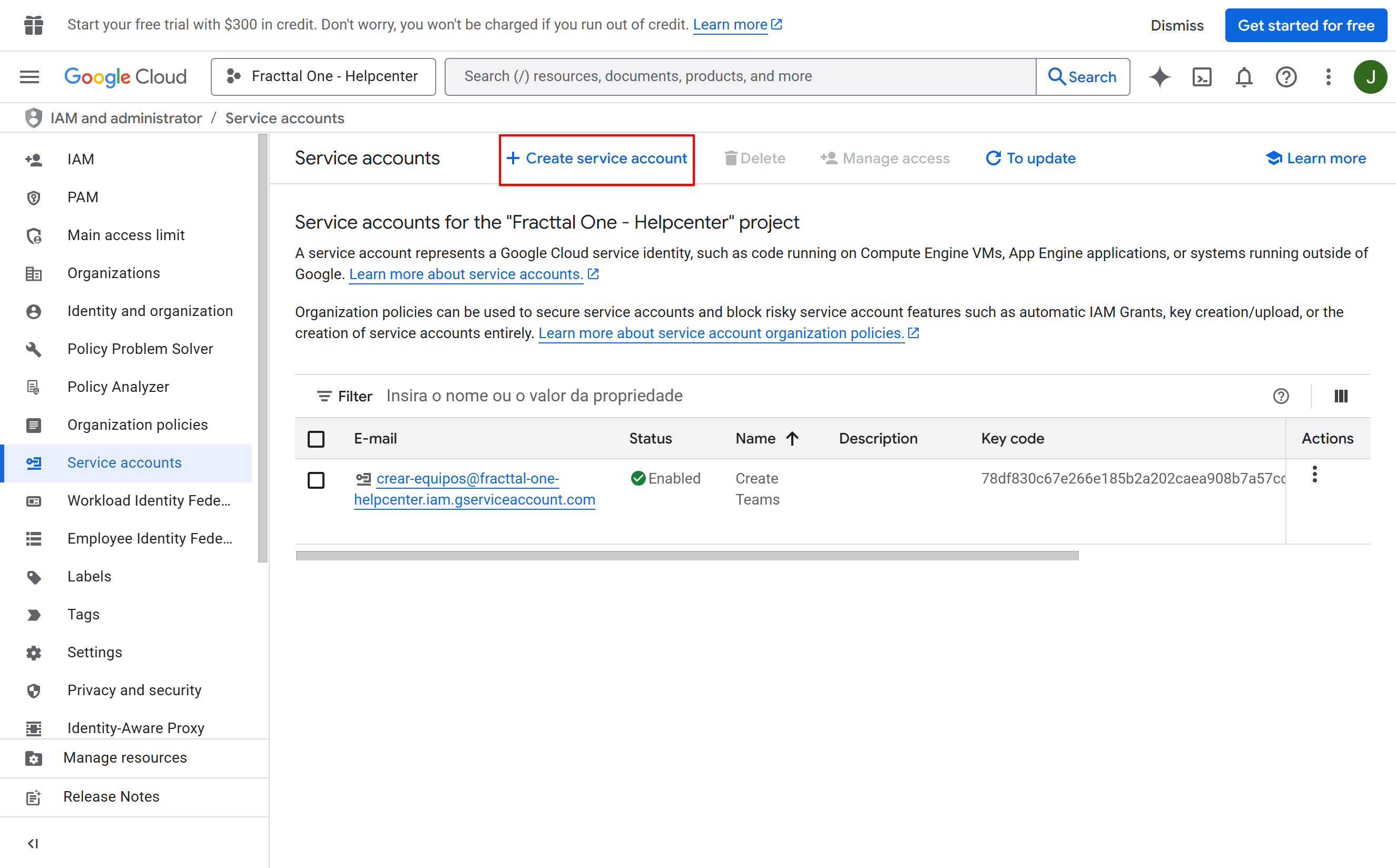The image size is (1396, 868).
Task: Open help question mark icon in header
Action: click(1286, 76)
